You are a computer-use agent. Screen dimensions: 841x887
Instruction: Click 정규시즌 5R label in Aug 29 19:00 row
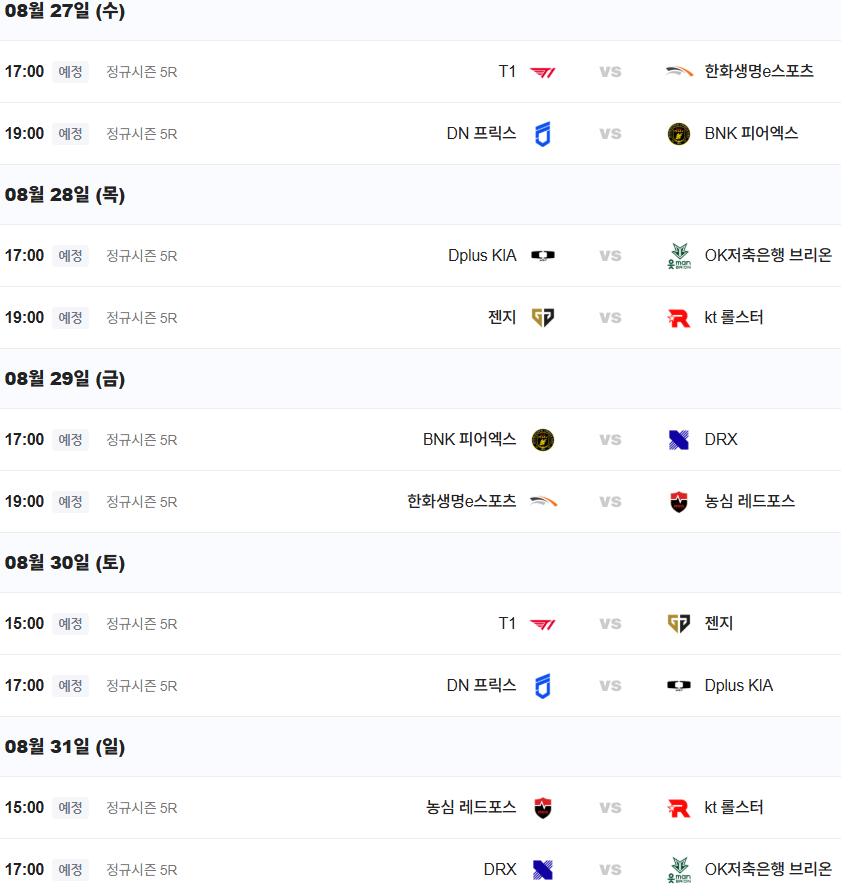pos(142,502)
